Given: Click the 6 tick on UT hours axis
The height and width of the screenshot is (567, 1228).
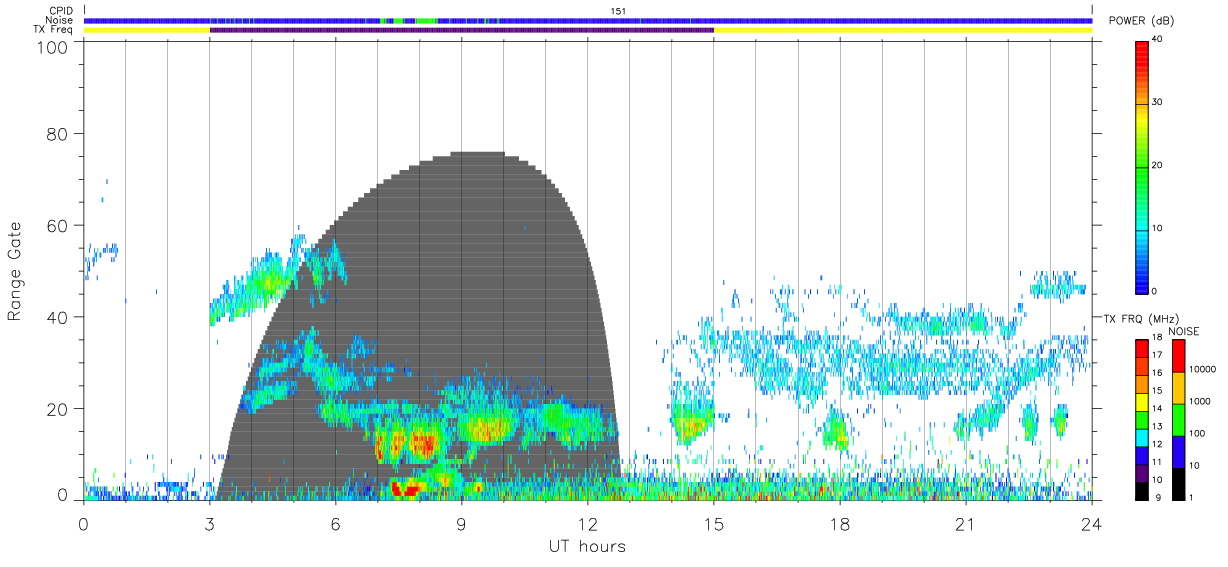Looking at the screenshot, I should [336, 523].
